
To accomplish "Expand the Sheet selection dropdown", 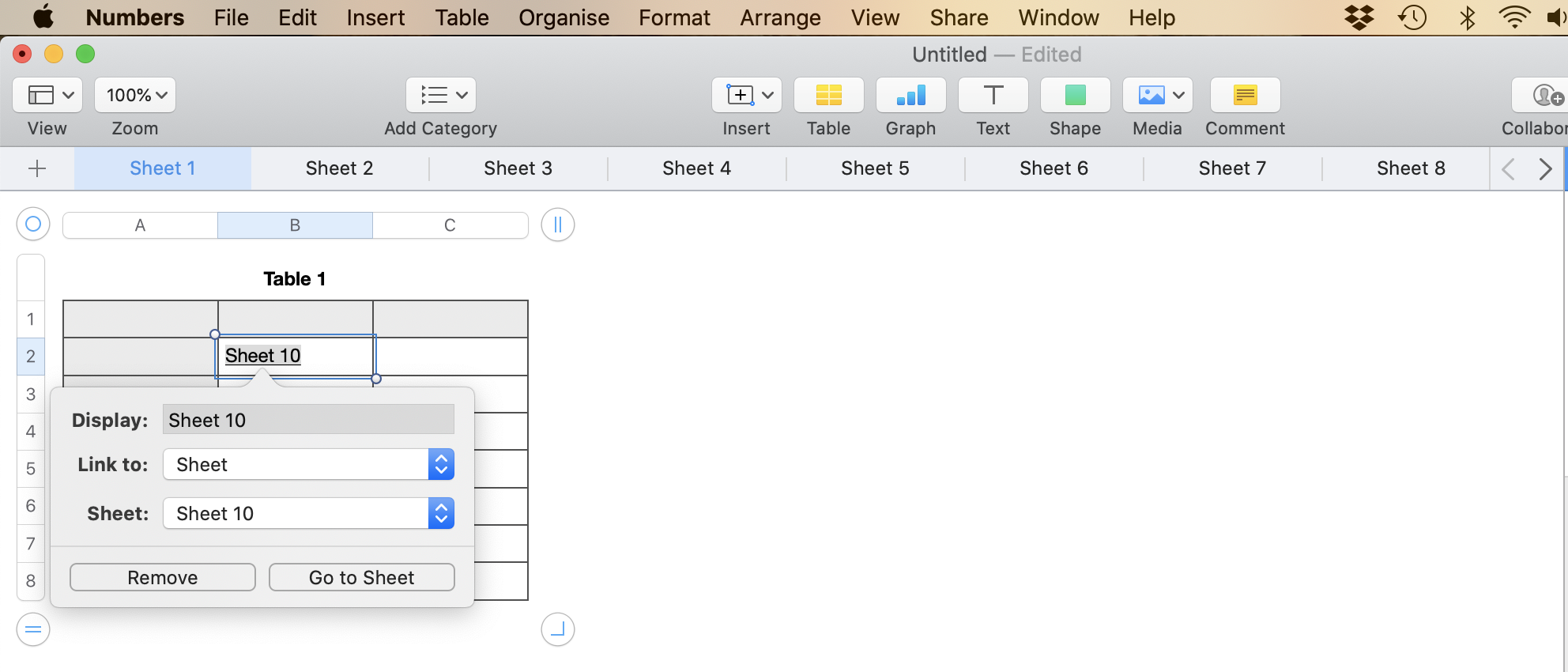I will (308, 514).
